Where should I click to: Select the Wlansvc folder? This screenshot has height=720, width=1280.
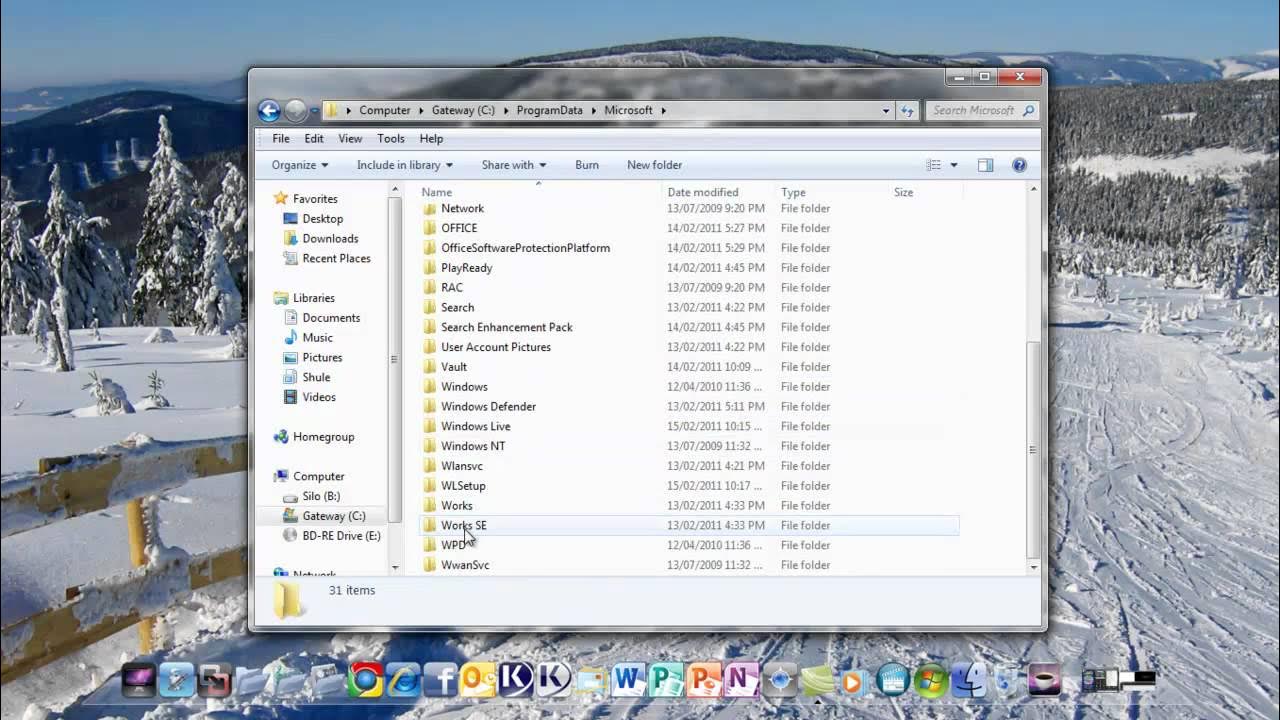462,466
